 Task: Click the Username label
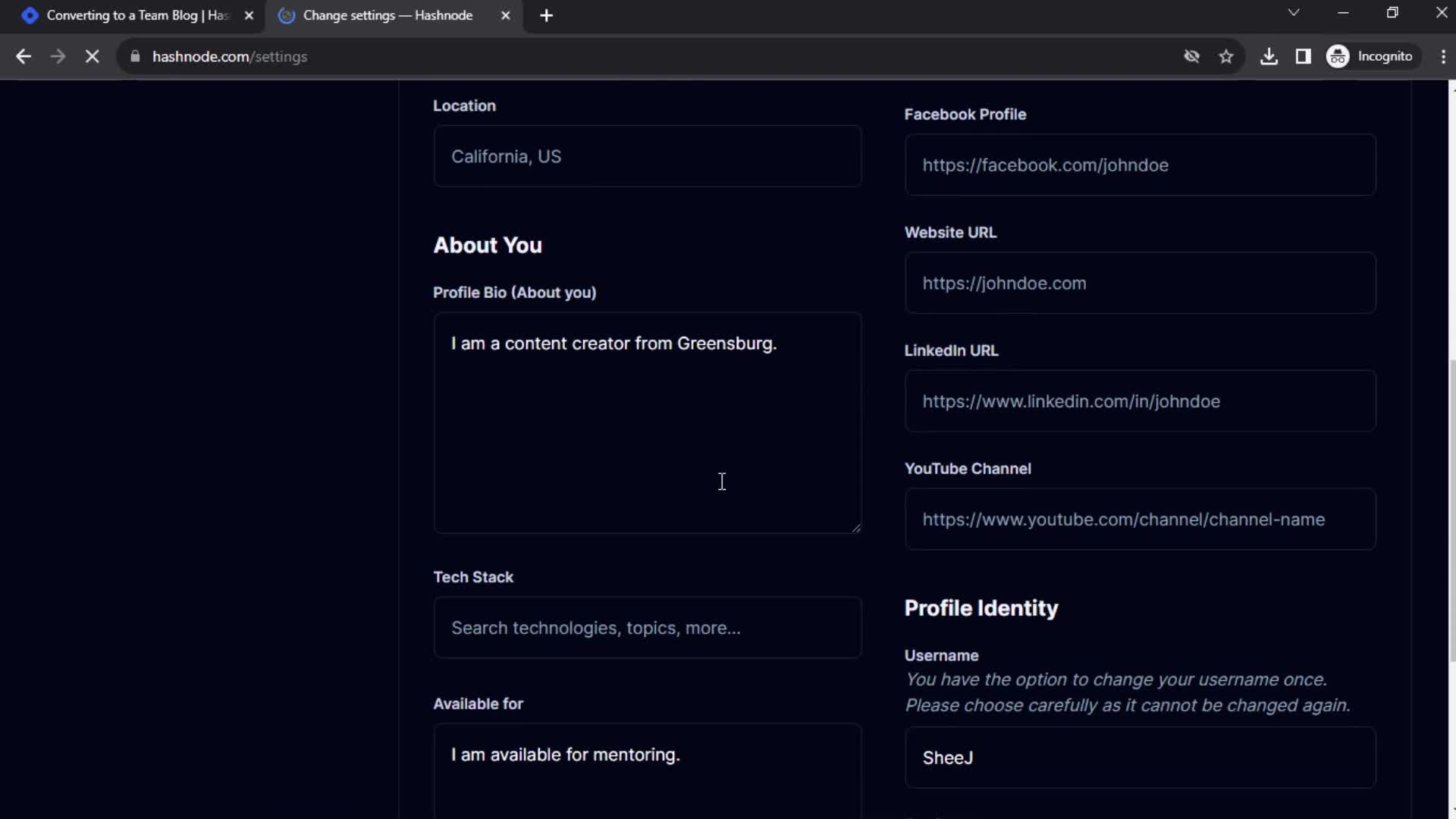pyautogui.click(x=941, y=655)
